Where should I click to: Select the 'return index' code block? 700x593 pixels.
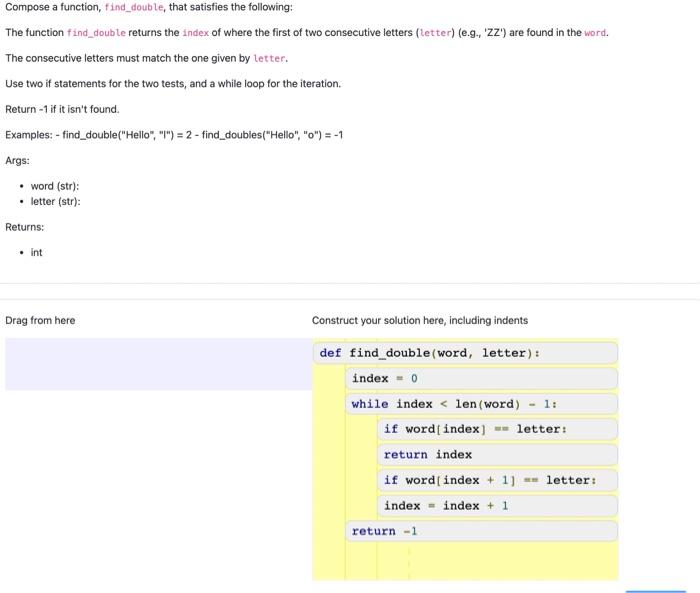pos(497,455)
